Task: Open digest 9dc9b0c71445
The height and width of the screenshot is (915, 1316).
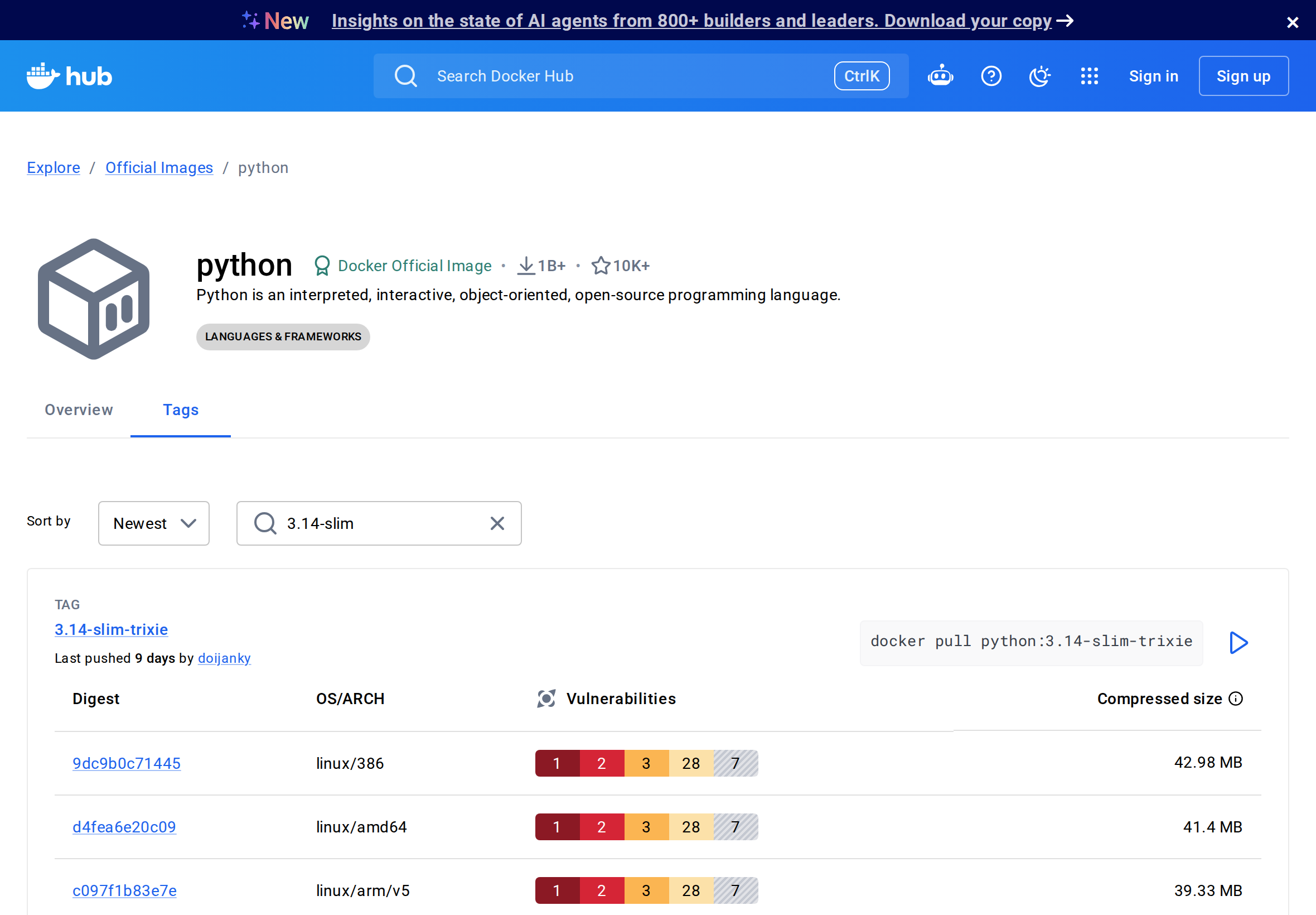Action: coord(127,763)
